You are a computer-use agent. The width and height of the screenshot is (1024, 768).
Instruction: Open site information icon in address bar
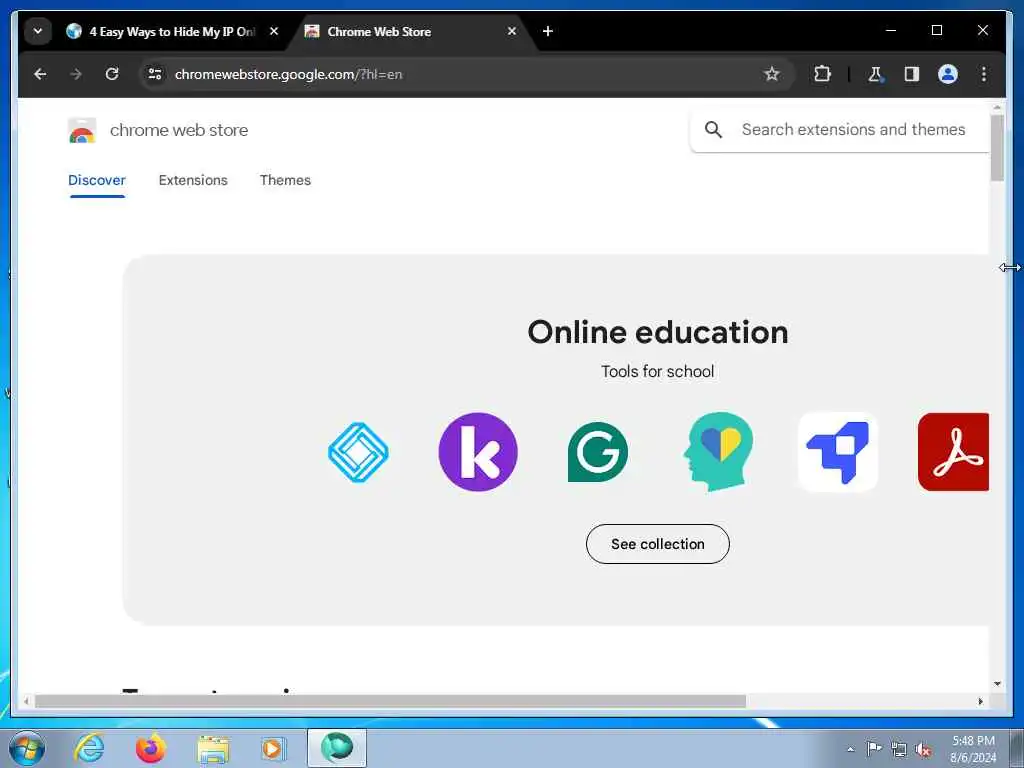(x=155, y=74)
